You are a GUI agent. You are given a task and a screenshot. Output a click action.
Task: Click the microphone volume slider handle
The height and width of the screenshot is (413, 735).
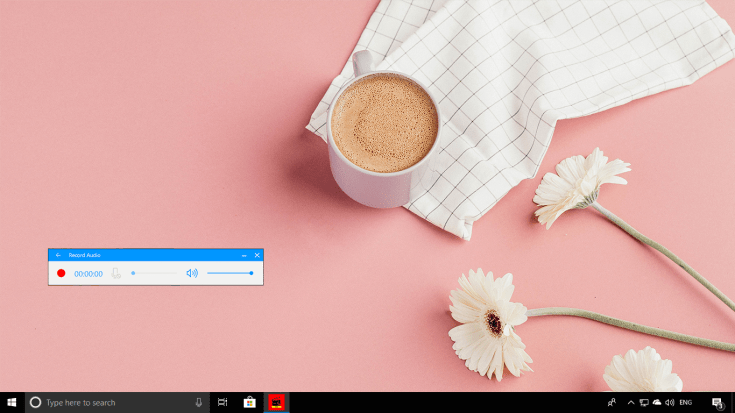[x=133, y=273]
